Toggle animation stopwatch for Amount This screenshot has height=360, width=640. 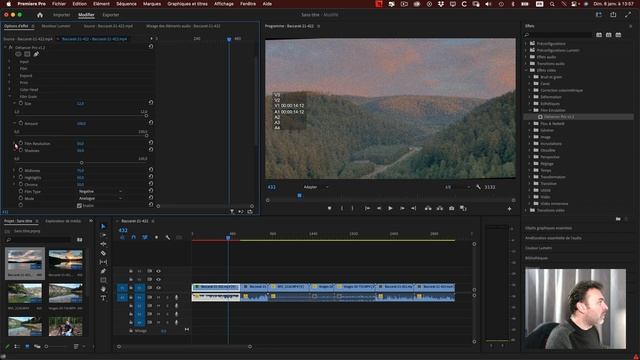(21, 123)
